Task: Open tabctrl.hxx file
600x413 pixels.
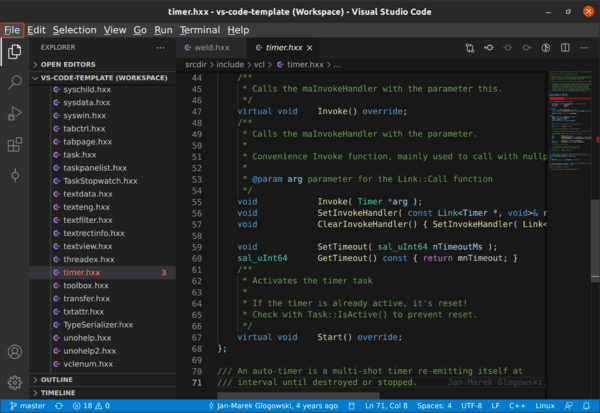Action: point(103,129)
